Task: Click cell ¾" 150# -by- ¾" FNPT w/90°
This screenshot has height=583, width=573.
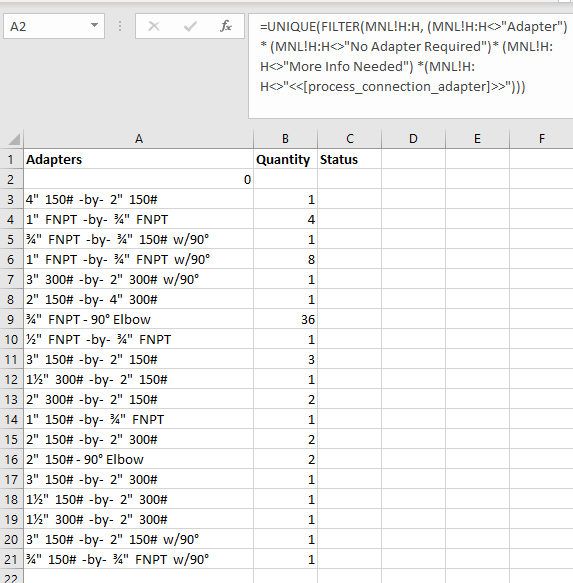Action: [139, 559]
